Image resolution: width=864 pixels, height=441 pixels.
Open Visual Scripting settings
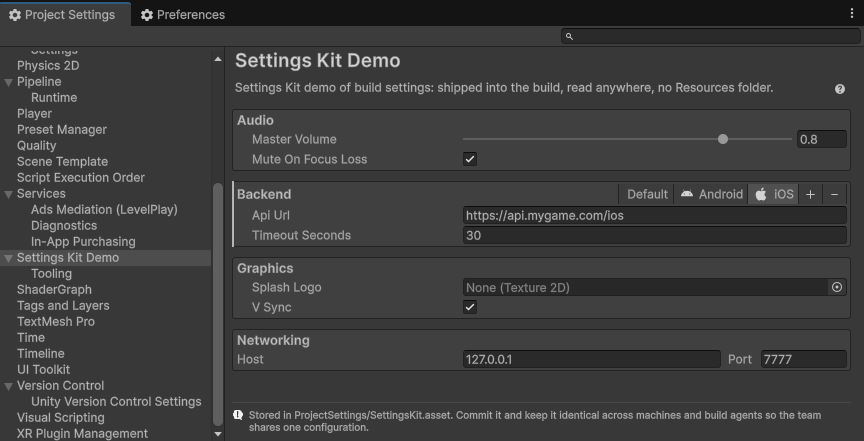pyautogui.click(x=61, y=417)
